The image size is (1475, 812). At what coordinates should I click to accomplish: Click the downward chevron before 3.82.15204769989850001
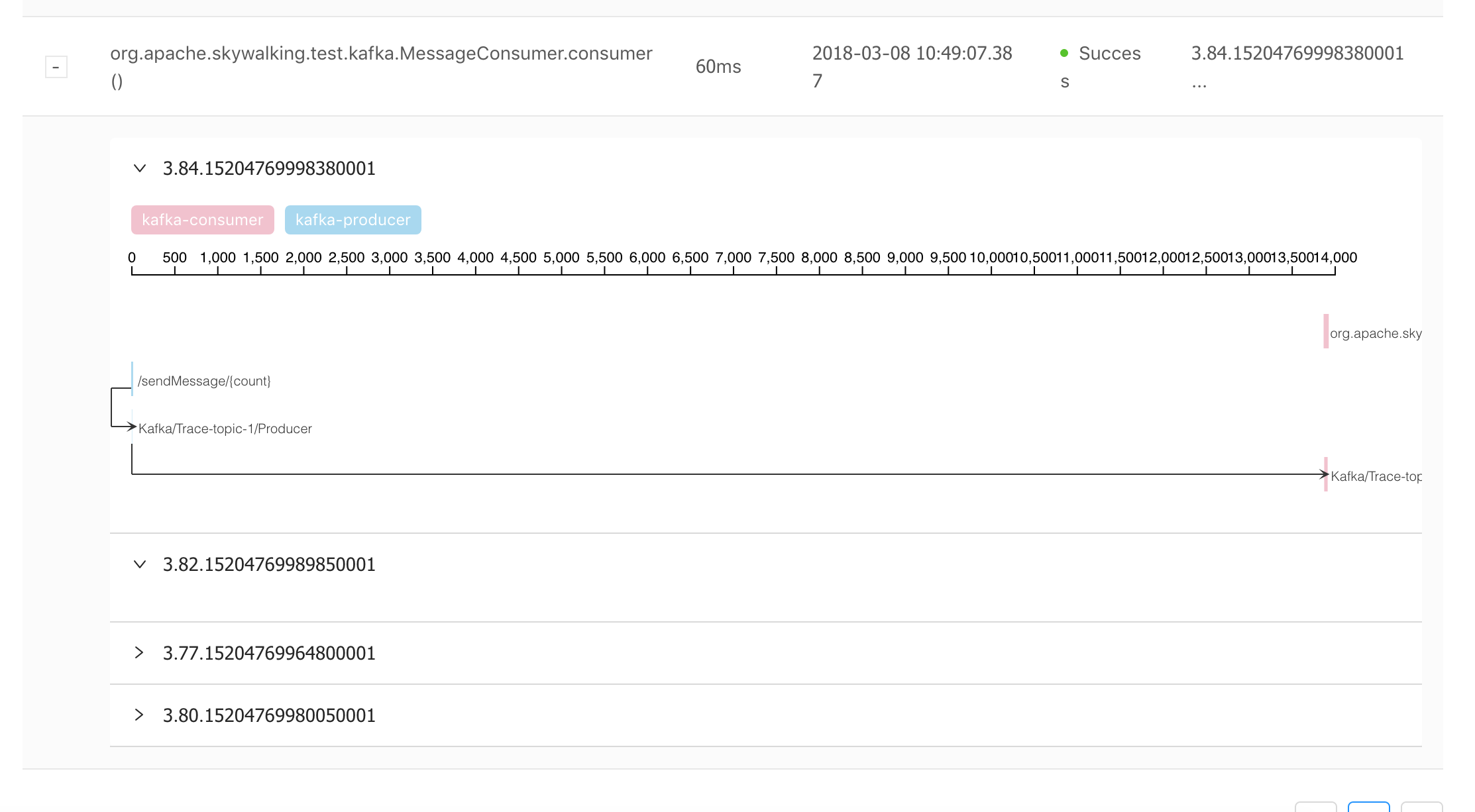pos(139,564)
